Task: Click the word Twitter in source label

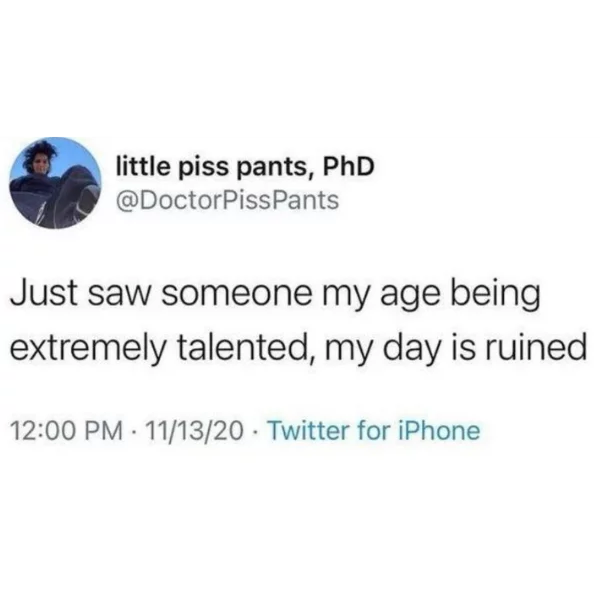Action: pos(309,430)
